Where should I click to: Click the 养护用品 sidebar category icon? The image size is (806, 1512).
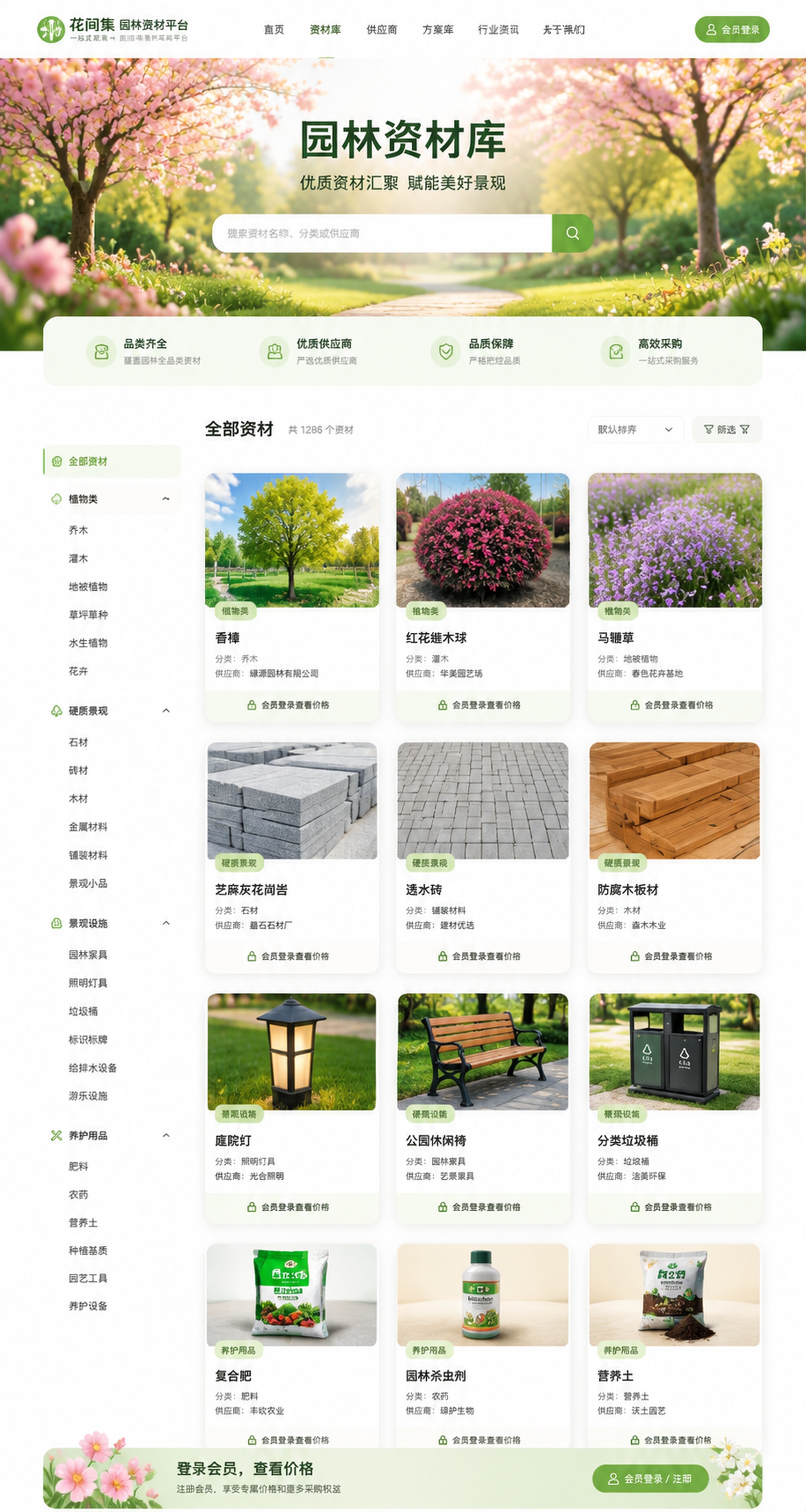[56, 1135]
